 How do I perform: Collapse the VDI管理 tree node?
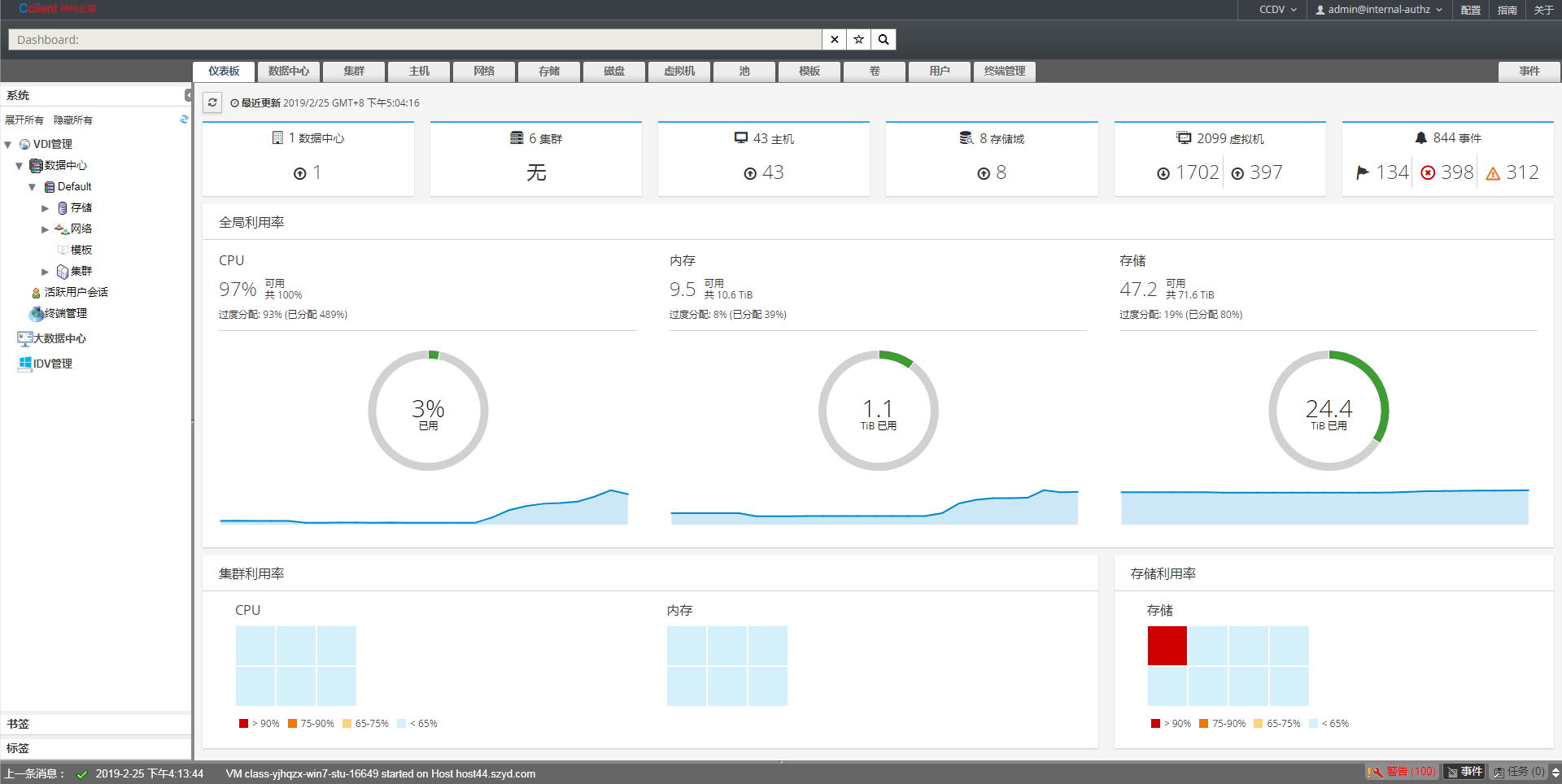pos(8,145)
